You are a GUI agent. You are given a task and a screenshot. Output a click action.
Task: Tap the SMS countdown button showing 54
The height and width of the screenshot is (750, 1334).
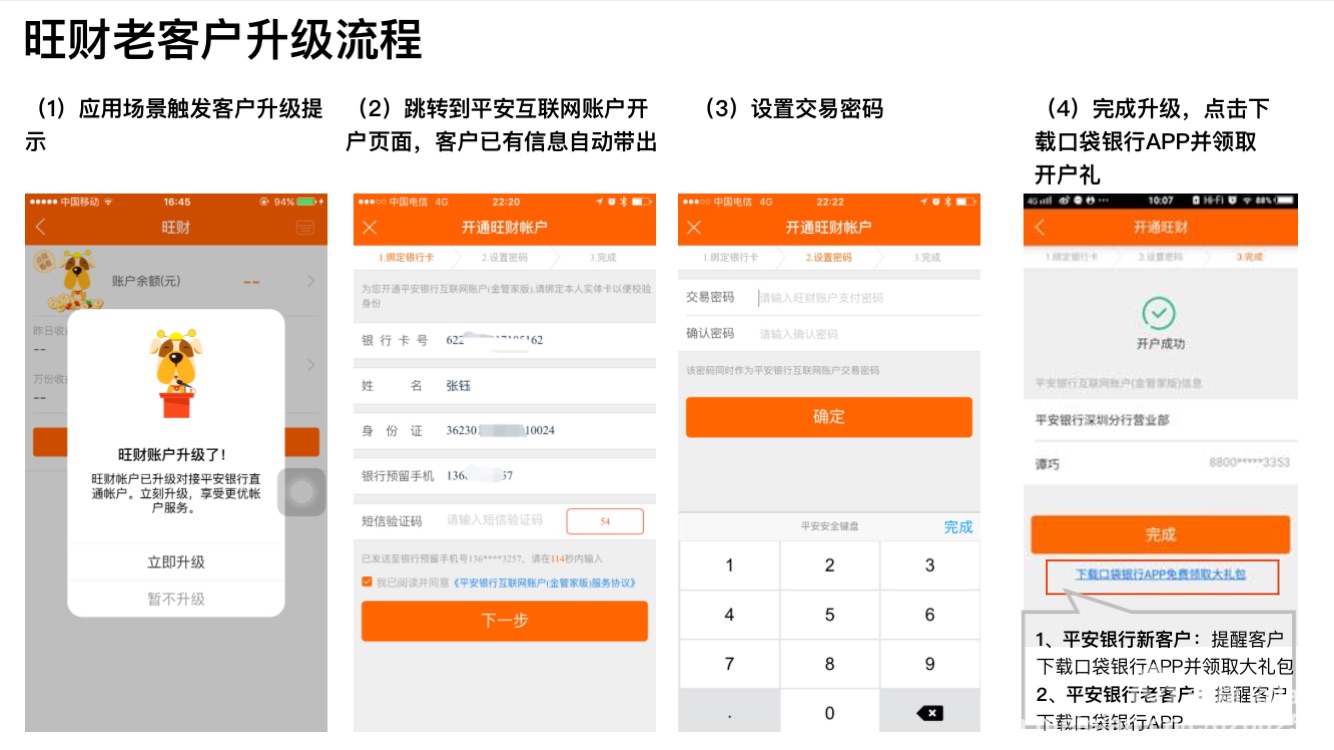coord(605,521)
